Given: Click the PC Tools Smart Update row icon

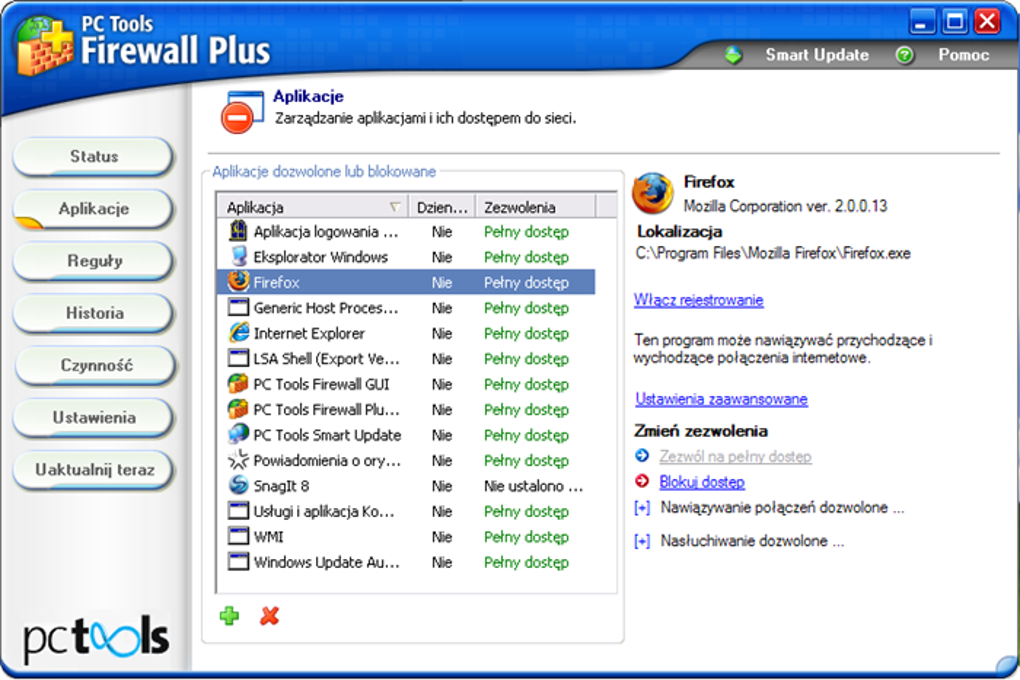Looking at the screenshot, I should (x=239, y=434).
